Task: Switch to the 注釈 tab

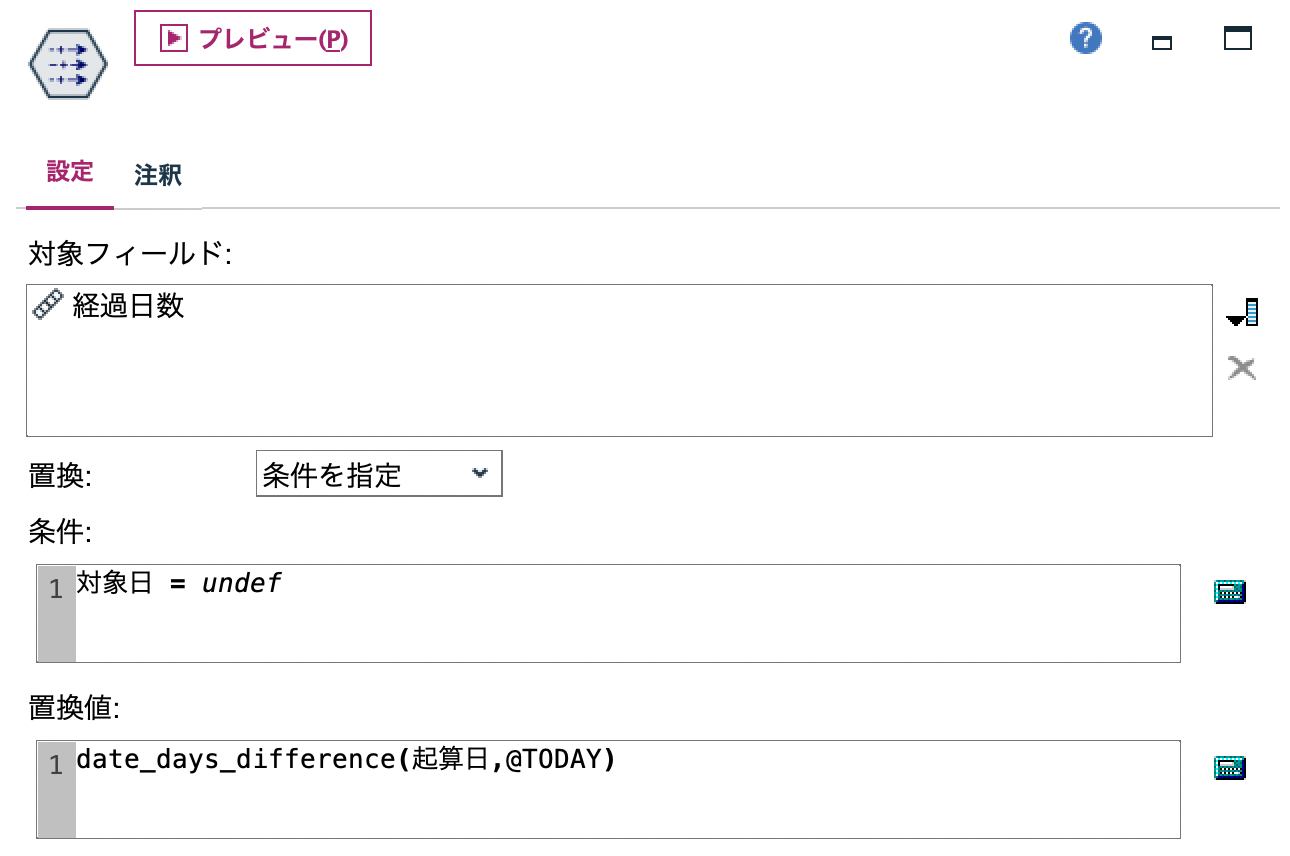Action: 156,175
